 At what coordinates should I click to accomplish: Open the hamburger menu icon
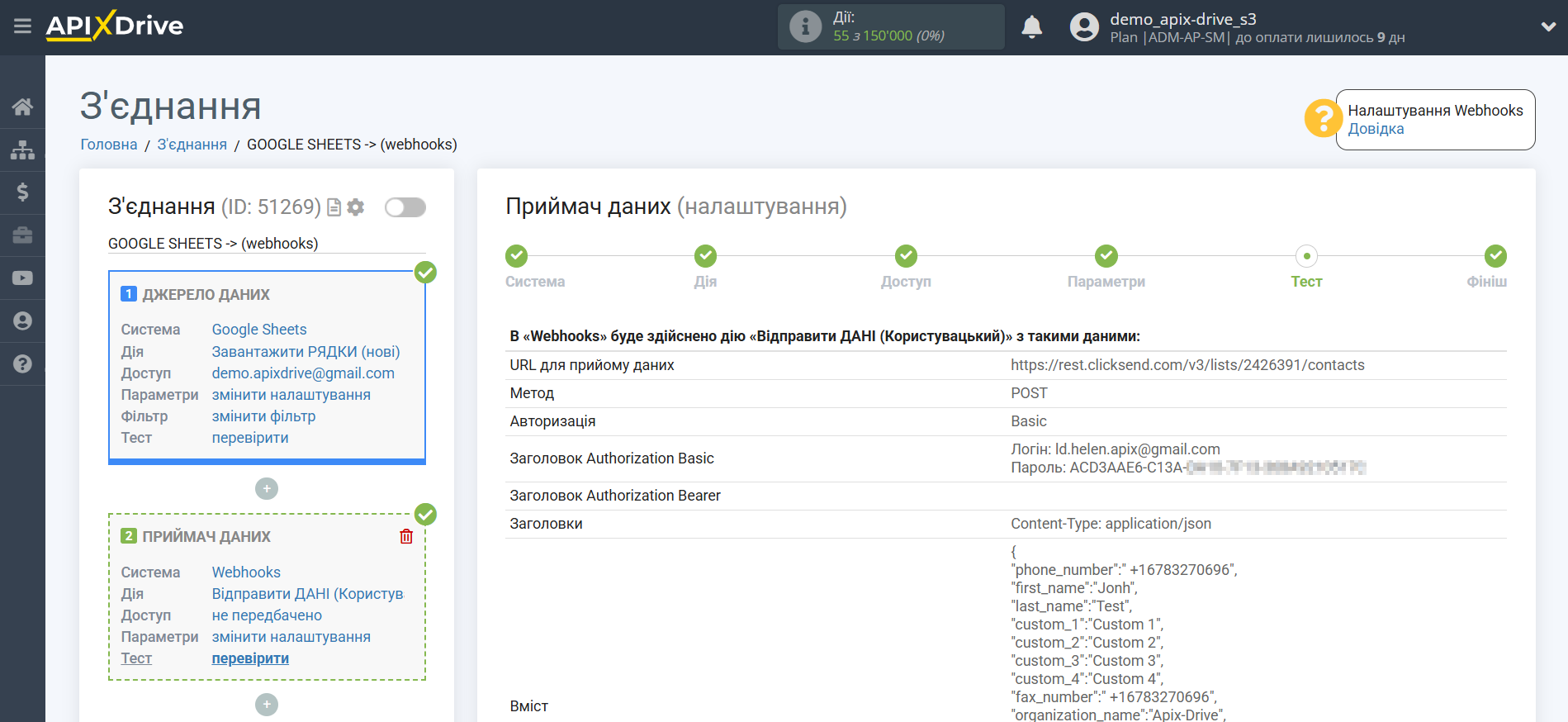(x=22, y=26)
